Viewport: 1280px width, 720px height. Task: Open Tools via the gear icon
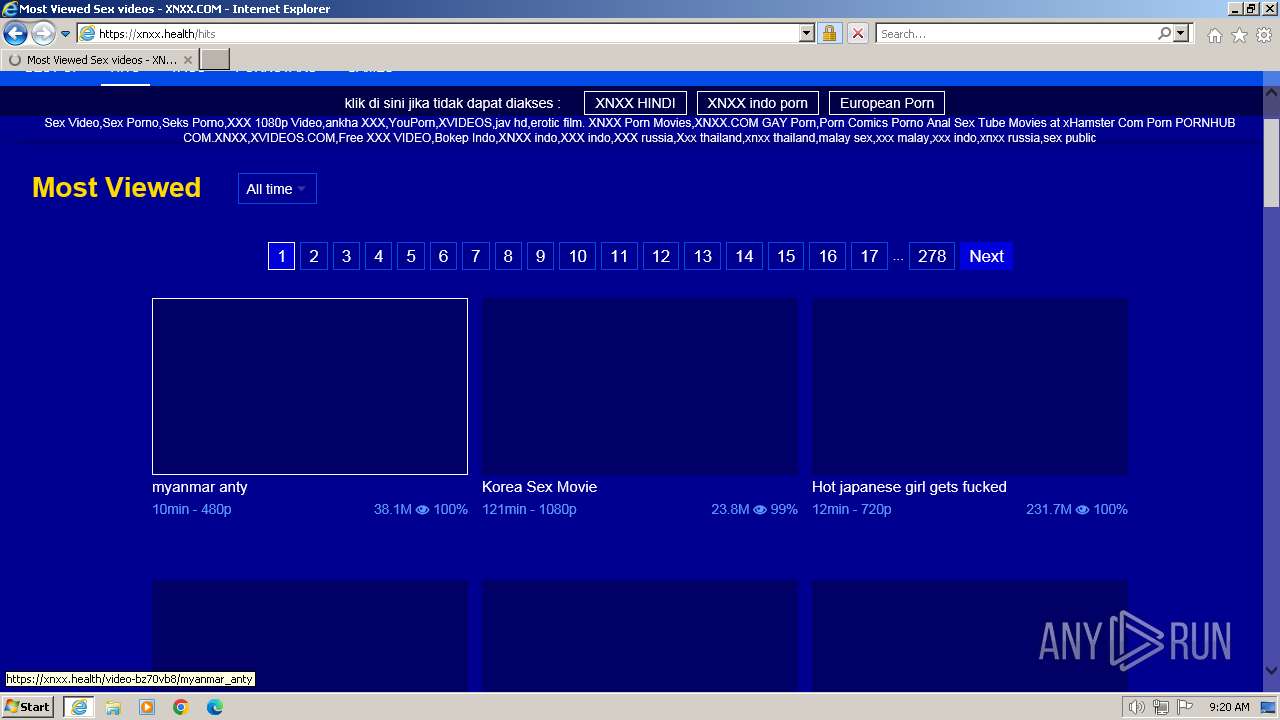click(1264, 35)
